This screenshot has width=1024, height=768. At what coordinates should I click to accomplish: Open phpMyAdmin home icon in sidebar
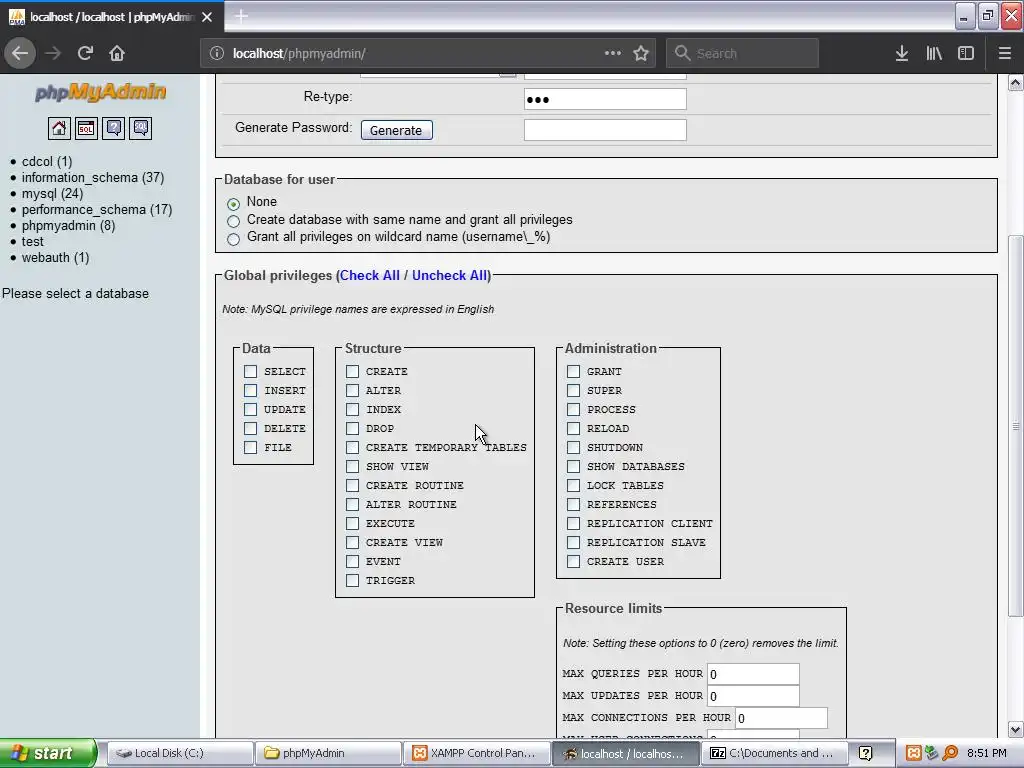click(x=59, y=128)
